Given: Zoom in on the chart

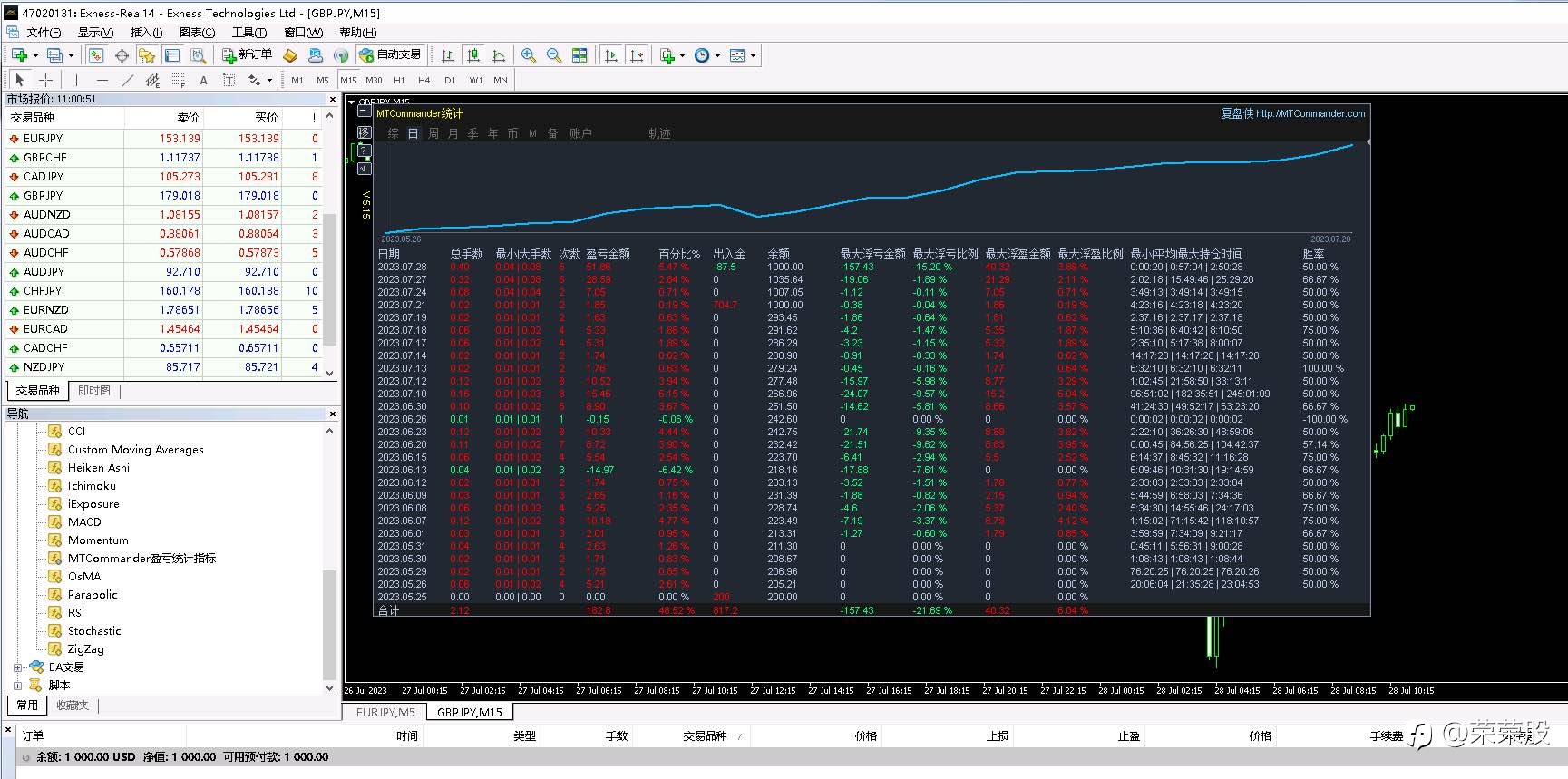Looking at the screenshot, I should [x=529, y=55].
